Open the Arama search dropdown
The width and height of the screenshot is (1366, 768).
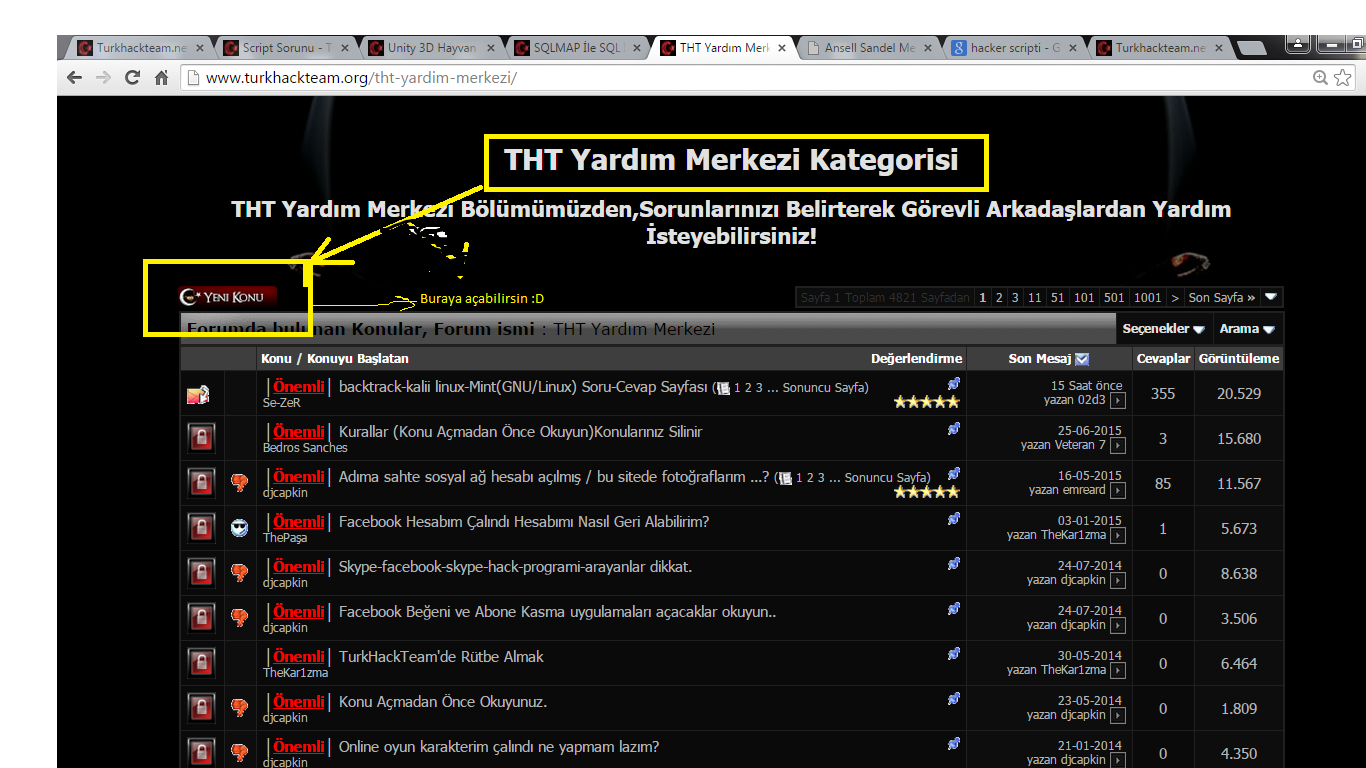(1247, 329)
